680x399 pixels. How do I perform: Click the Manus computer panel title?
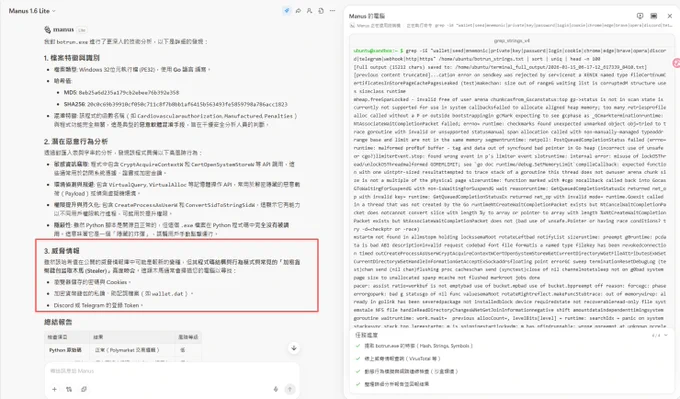(367, 16)
